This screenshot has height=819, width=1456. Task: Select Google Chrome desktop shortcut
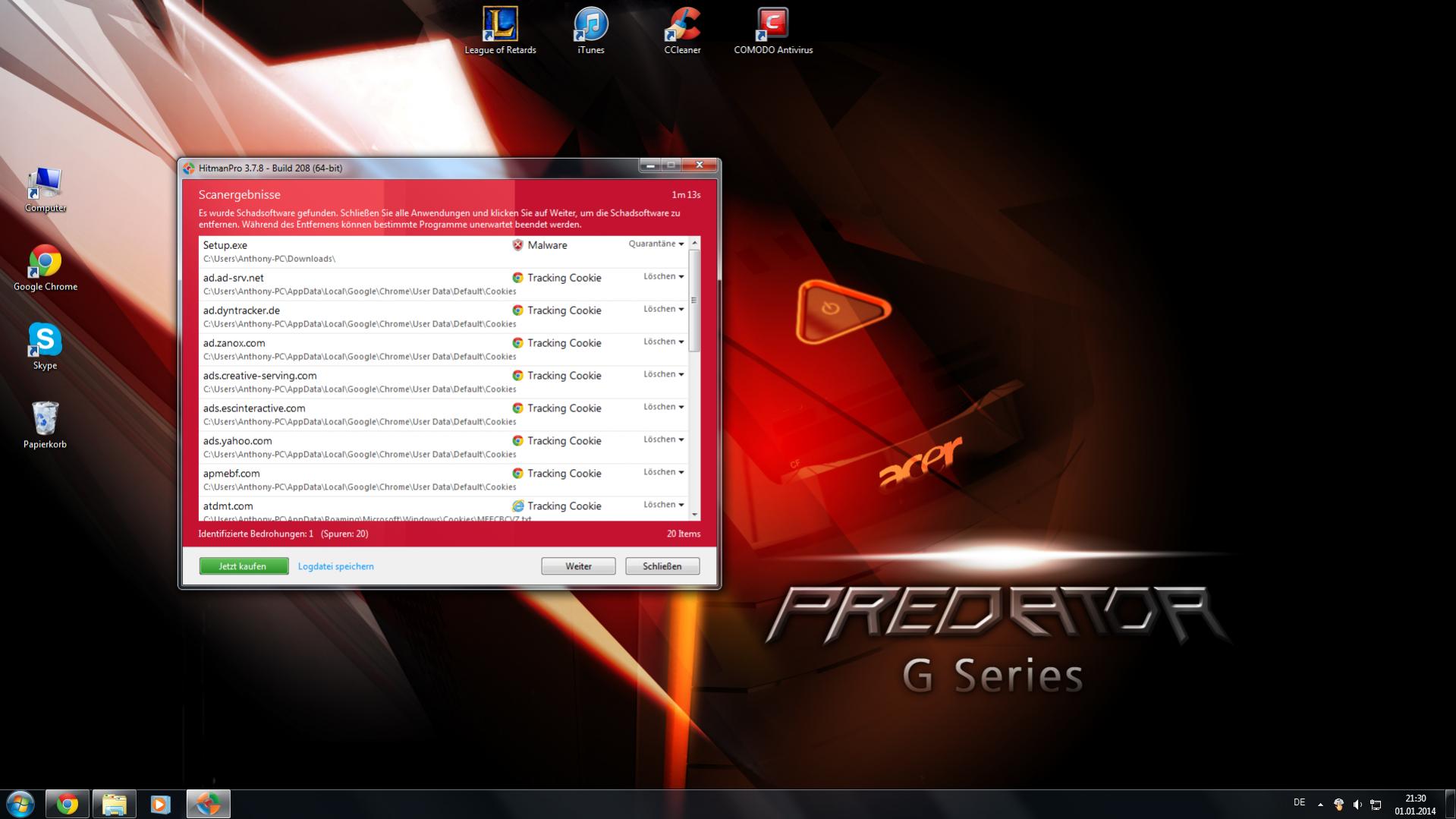point(46,268)
